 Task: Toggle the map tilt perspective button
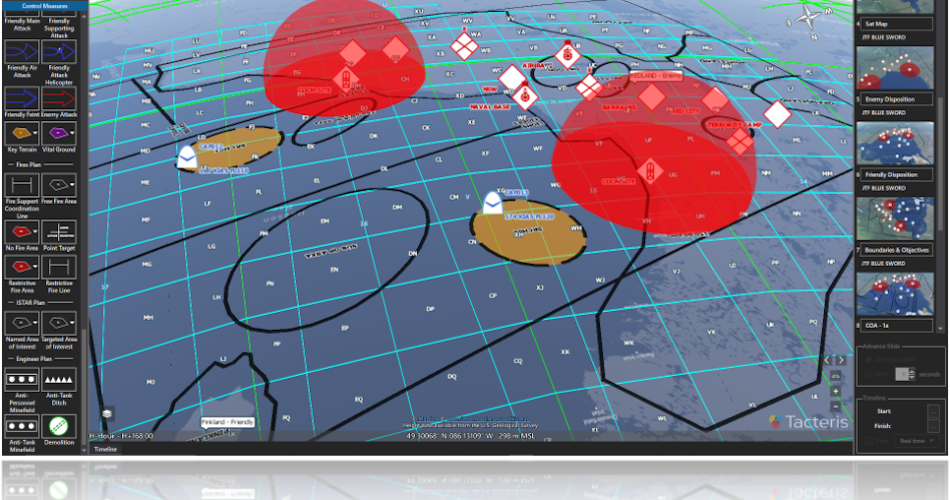pyautogui.click(x=835, y=376)
